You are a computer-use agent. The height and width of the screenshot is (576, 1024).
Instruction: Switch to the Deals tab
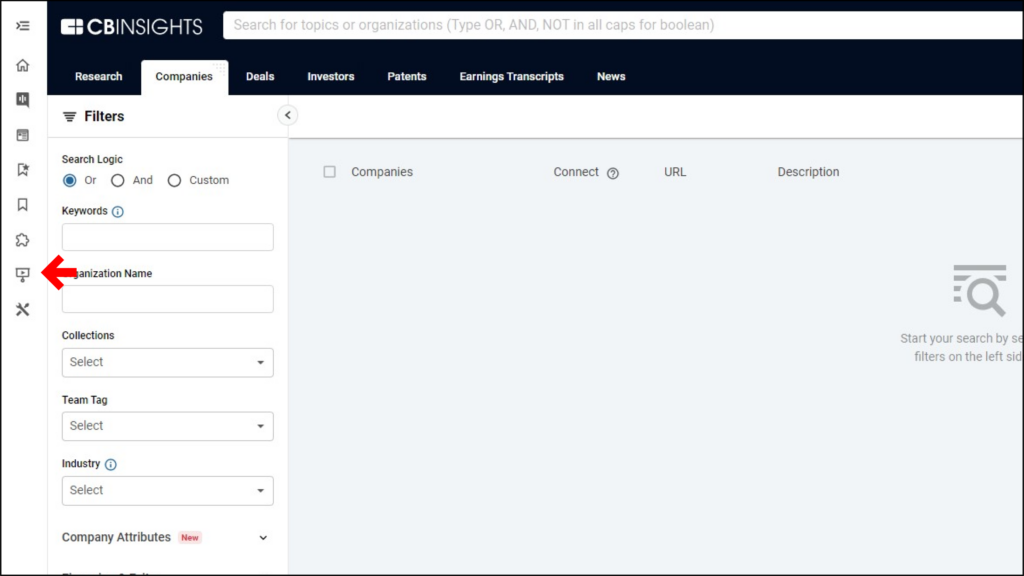pos(260,76)
